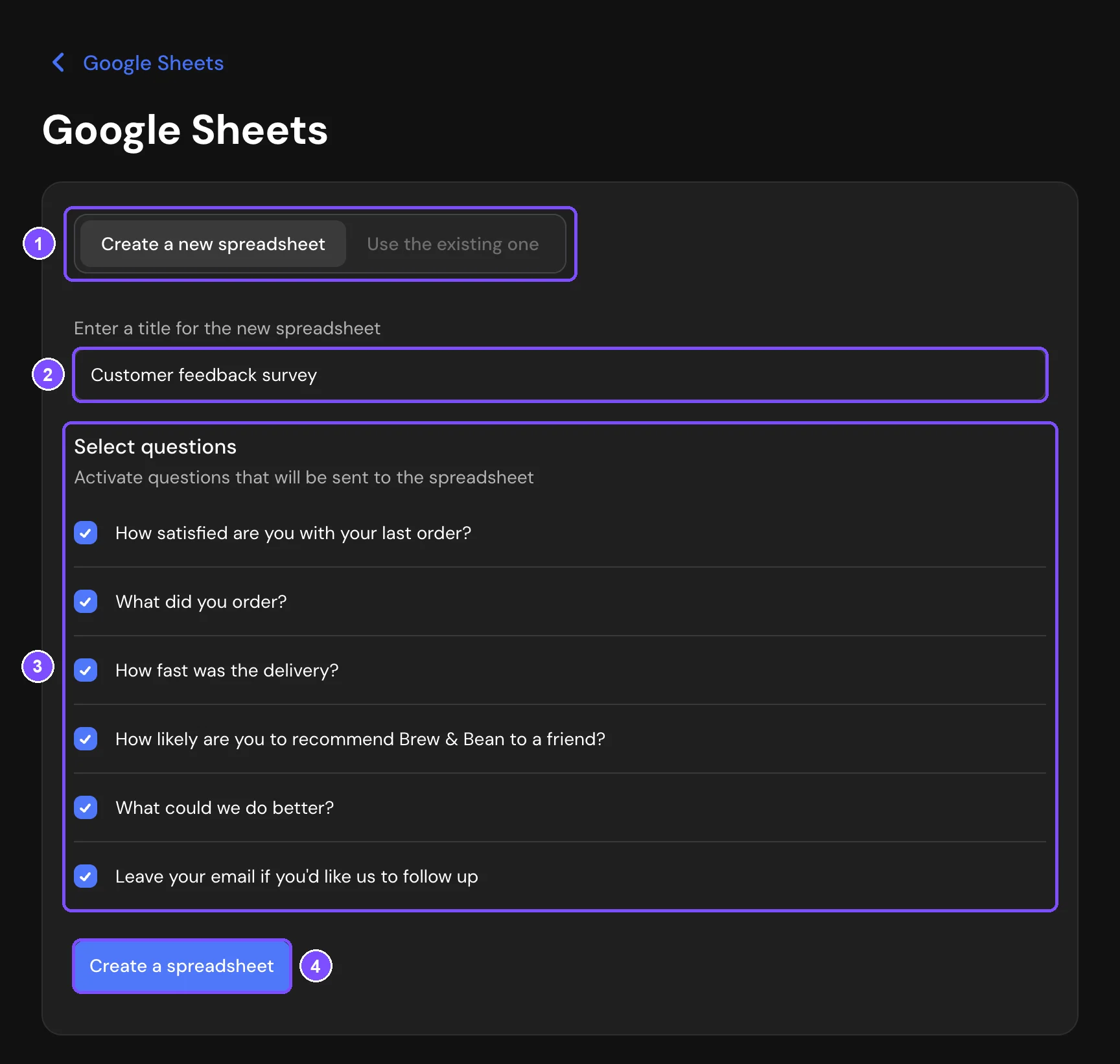Viewport: 1120px width, 1064px height.
Task: Click the text What did you order?
Action: 201,601
